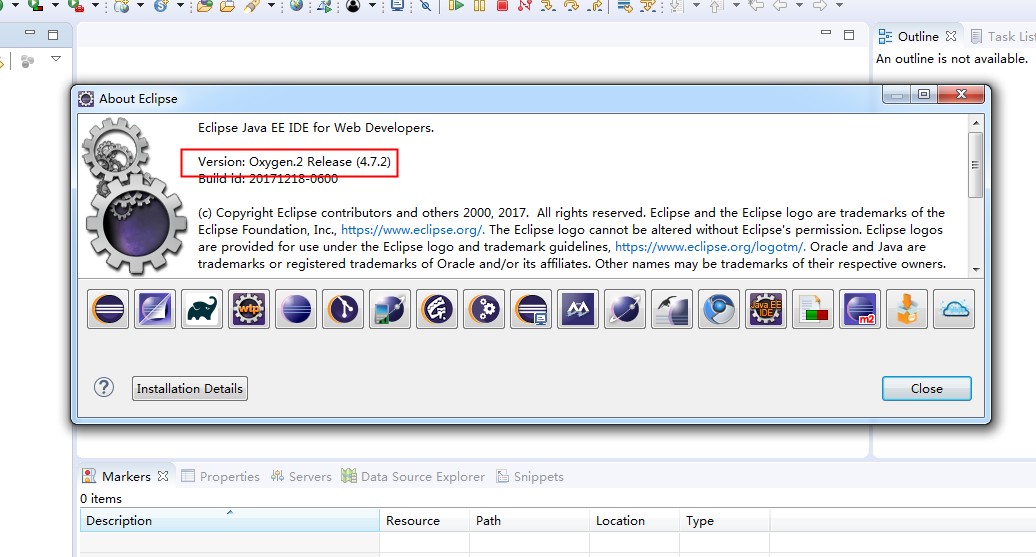
Task: Click the open-folder Open Task toolbar icon
Action: pyautogui.click(x=227, y=5)
